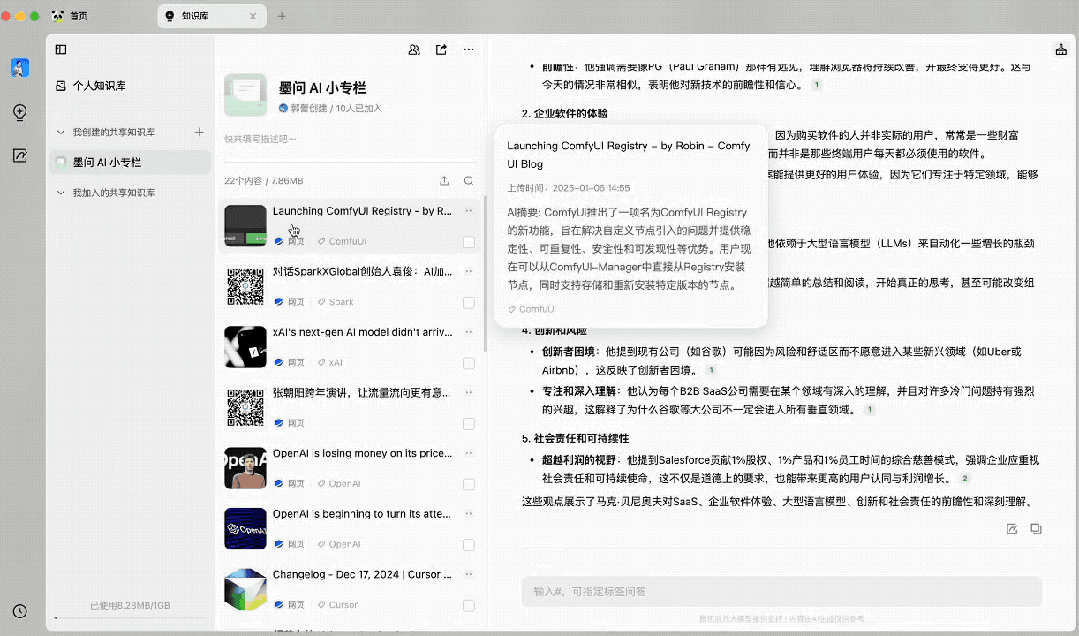Screen dimensions: 1079x636
Task: Open more options for xAI's next-gen AI model item
Action: coord(469,332)
